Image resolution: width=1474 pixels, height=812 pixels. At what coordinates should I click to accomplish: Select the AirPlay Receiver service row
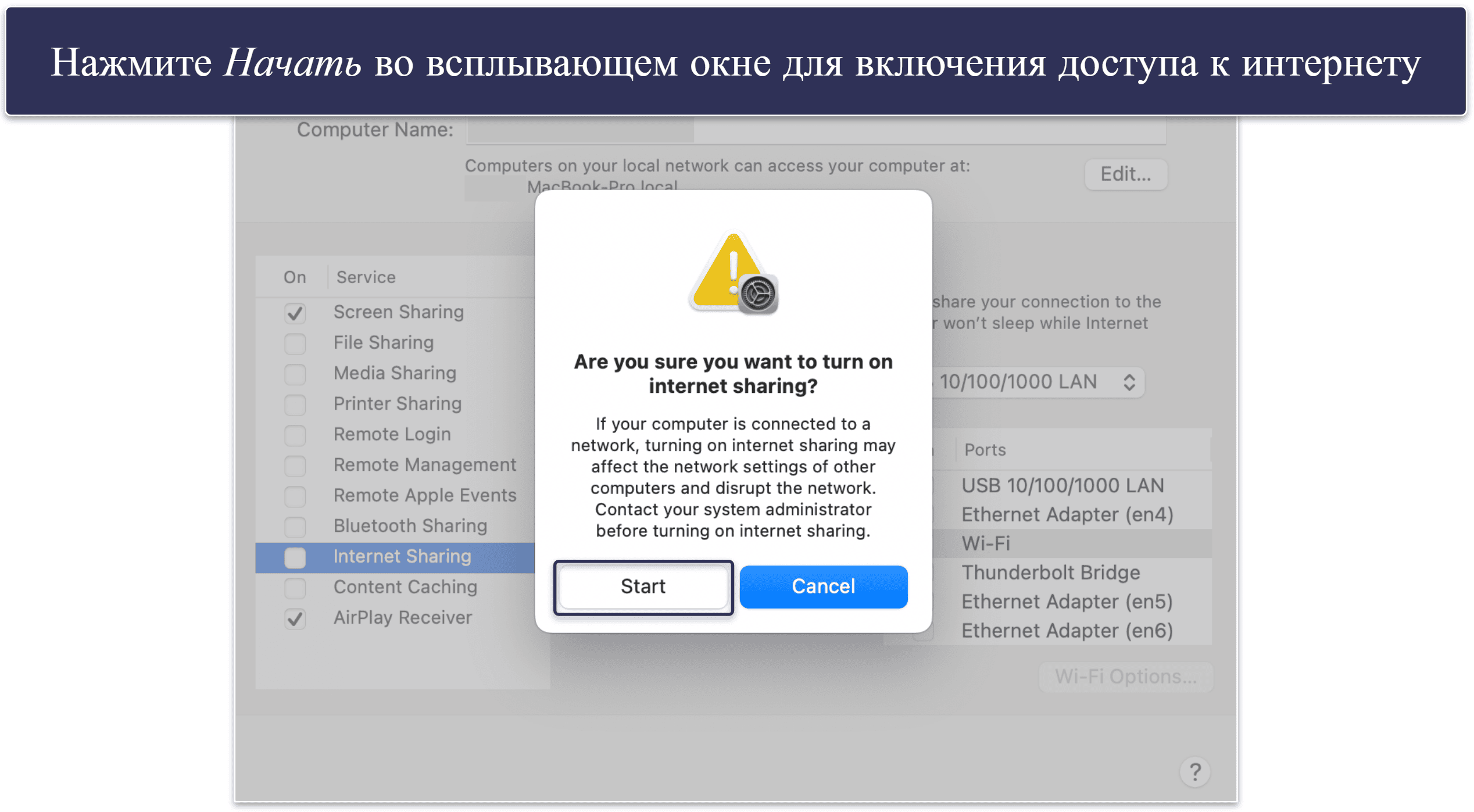(x=395, y=618)
